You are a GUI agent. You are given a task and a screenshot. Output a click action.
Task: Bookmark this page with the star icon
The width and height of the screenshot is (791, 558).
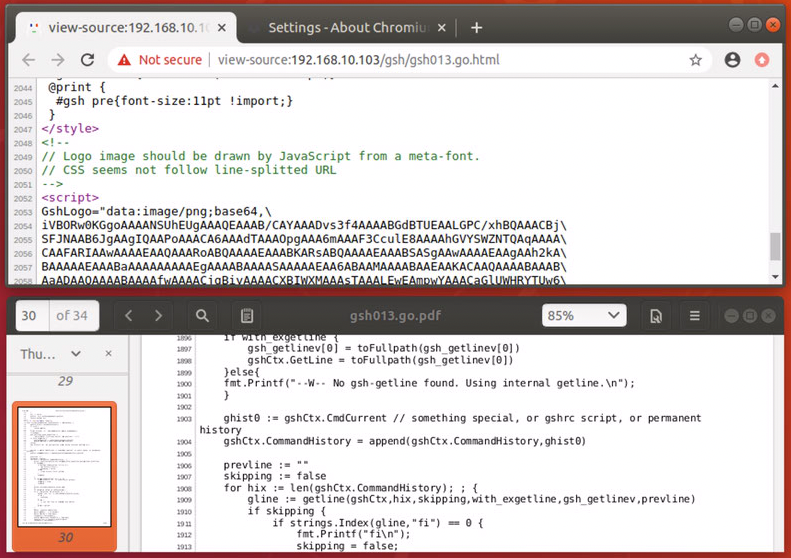[695, 60]
